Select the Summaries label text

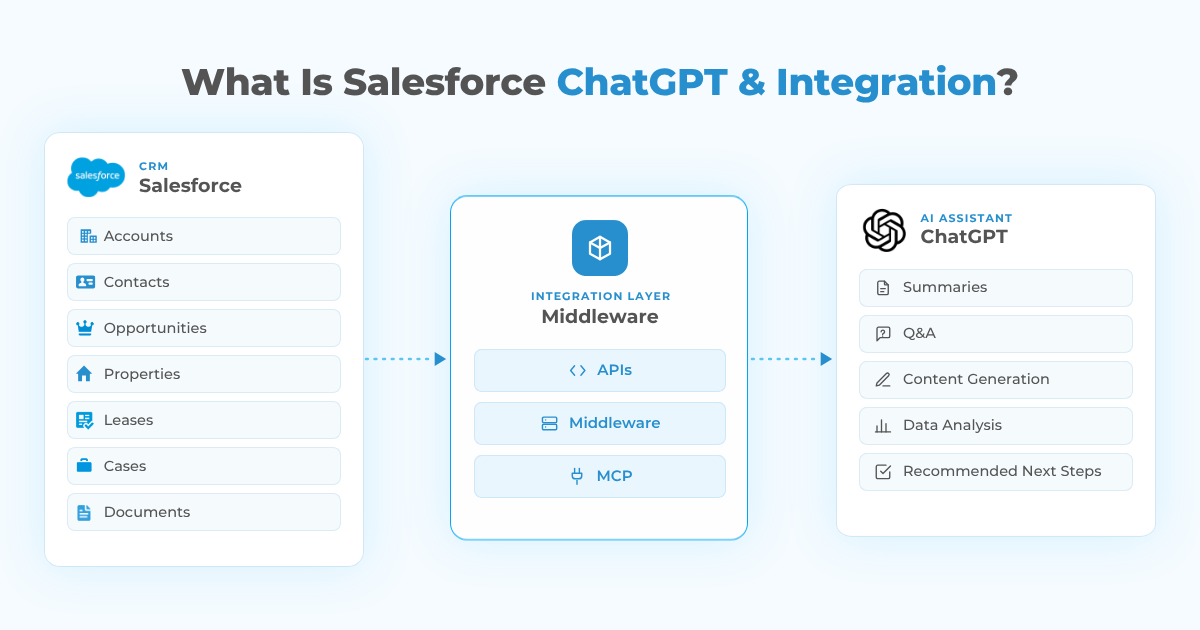pos(945,287)
